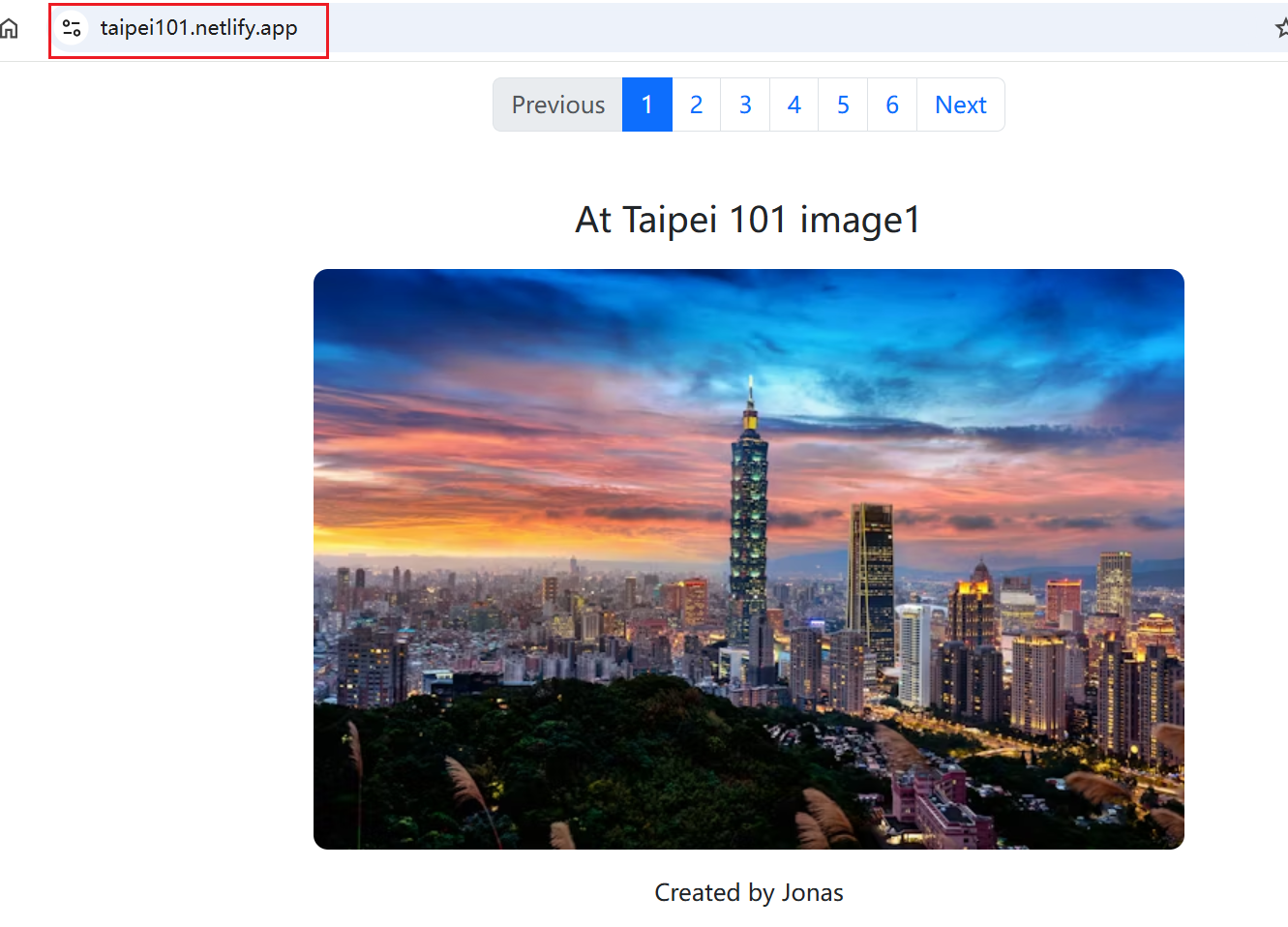Bookmark this page with the star icon
The height and width of the screenshot is (927, 1288).
[x=1280, y=28]
